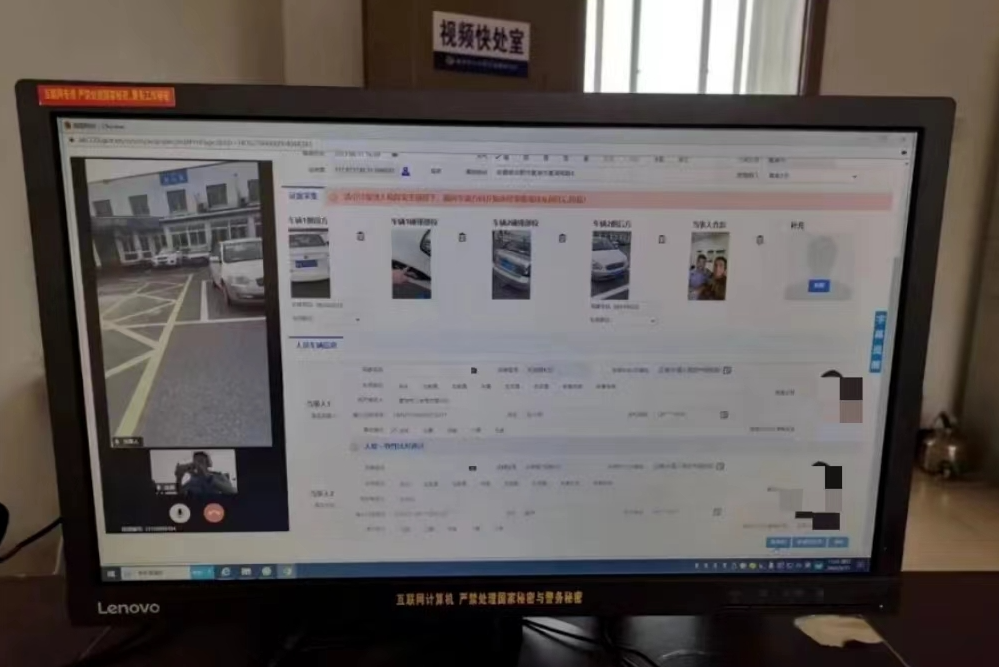Expand dropdown below the white car rear photo
The width and height of the screenshot is (999, 667).
point(326,319)
